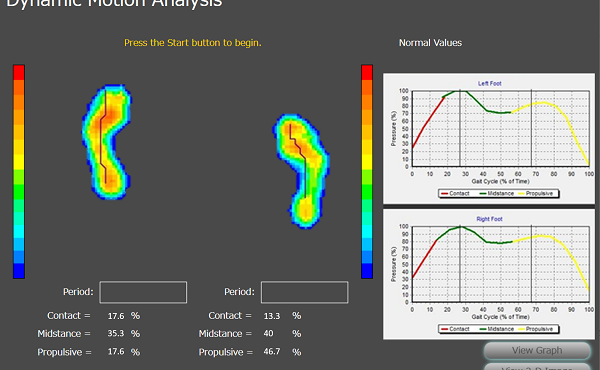Click the Left Foot graph legend

click(499, 194)
